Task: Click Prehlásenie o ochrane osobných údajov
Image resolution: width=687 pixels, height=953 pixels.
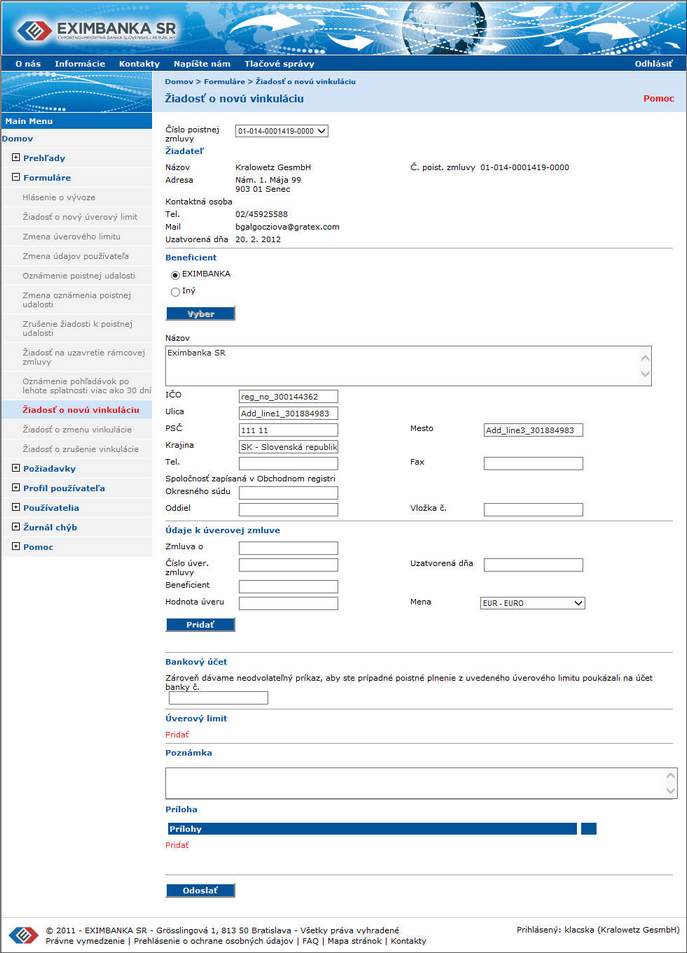Action: click(x=213, y=941)
